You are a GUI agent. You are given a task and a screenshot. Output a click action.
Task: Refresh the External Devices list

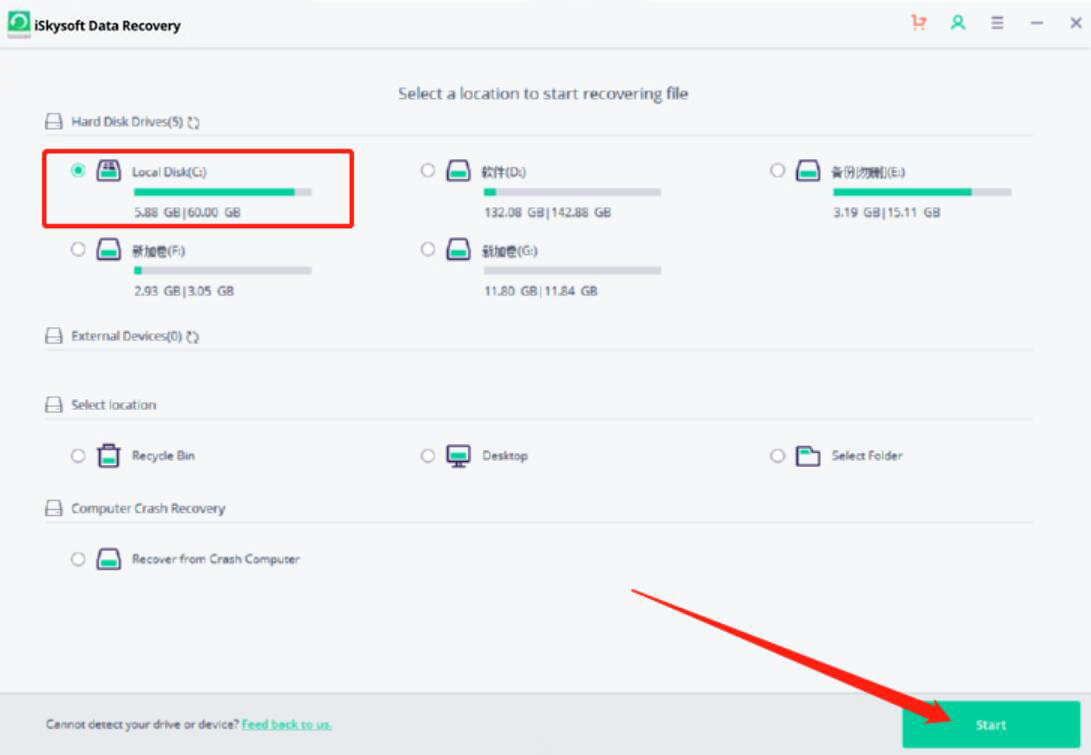[193, 337]
